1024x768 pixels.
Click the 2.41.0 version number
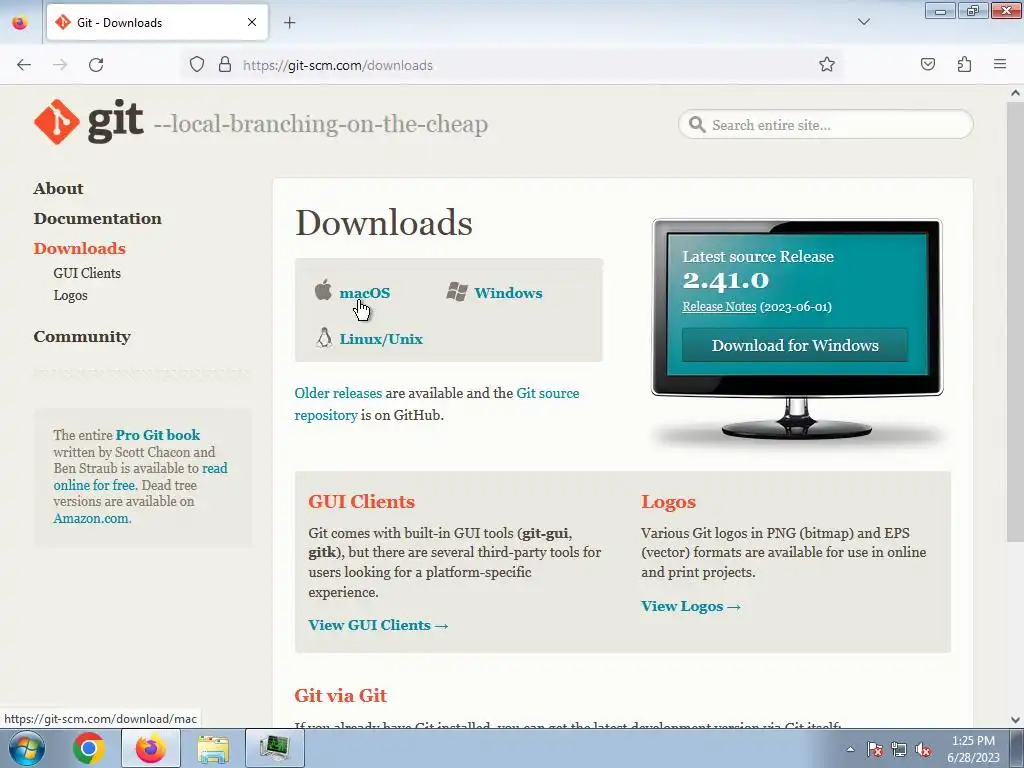(726, 280)
